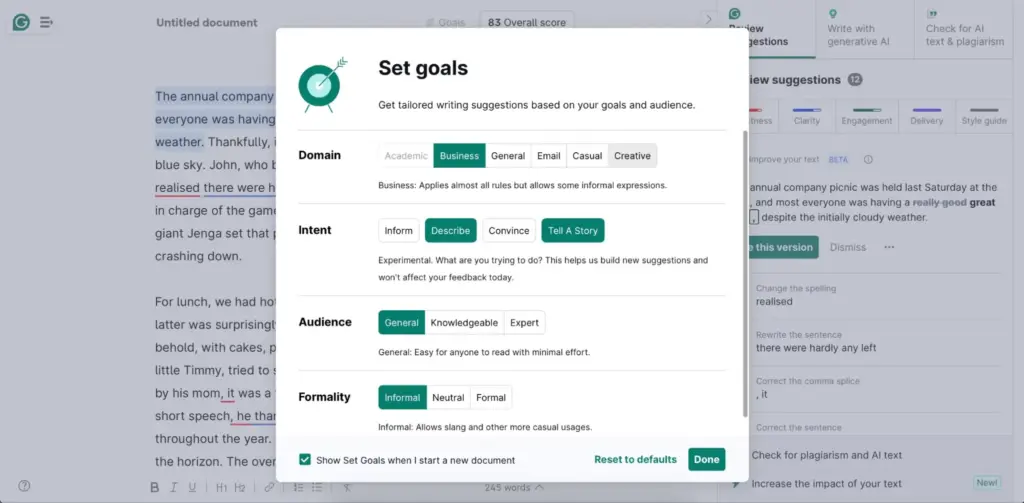Image resolution: width=1024 pixels, height=503 pixels.
Task: Apply italic formatting from bottom toolbar
Action: click(175, 487)
